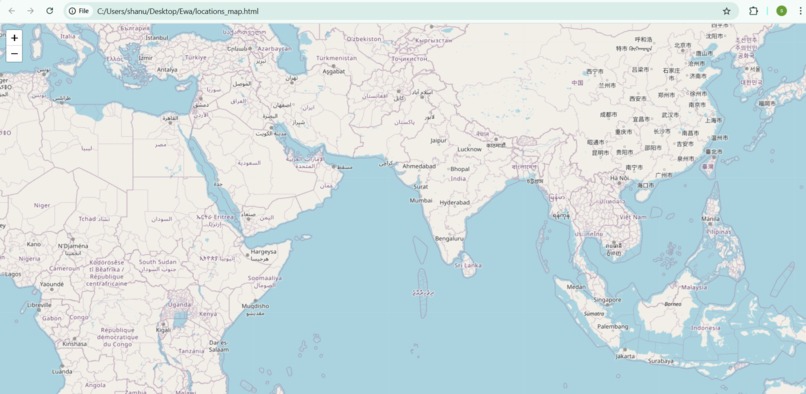Click the Kinshasa city label
This screenshot has width=806, height=394.
coord(75,344)
